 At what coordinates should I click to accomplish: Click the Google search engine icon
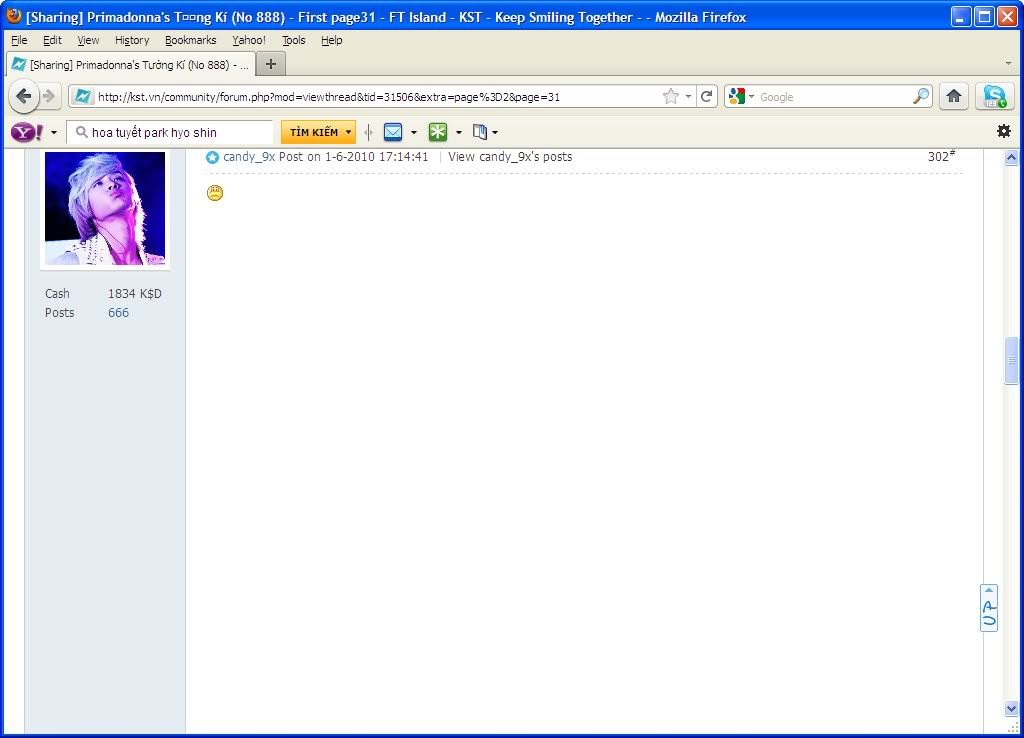[x=737, y=97]
